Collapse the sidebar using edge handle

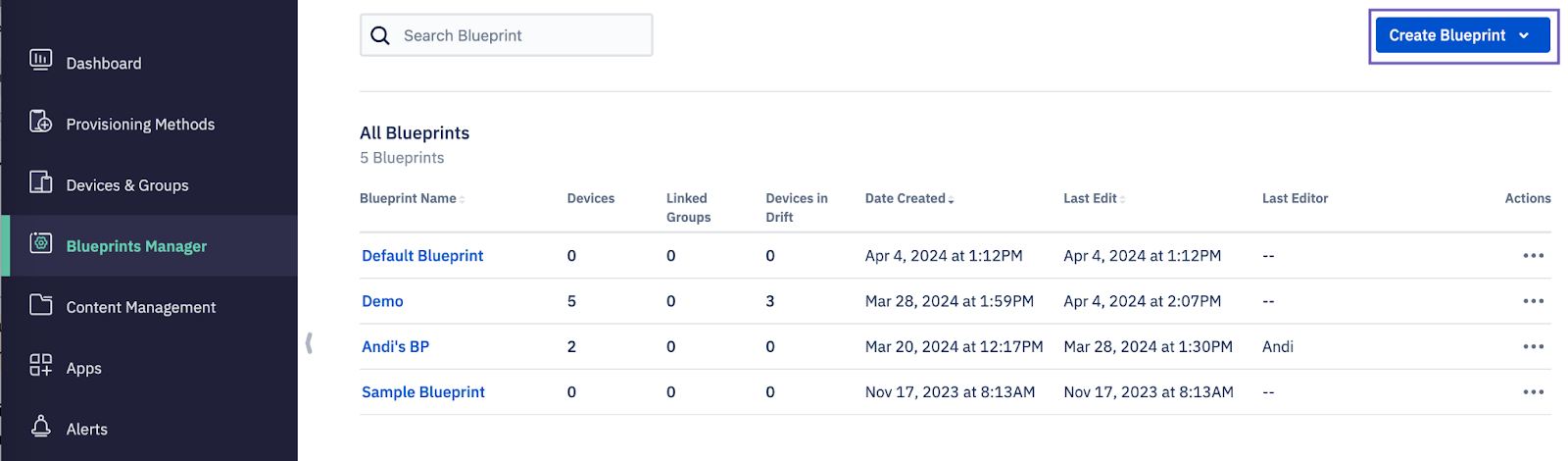coord(309,342)
